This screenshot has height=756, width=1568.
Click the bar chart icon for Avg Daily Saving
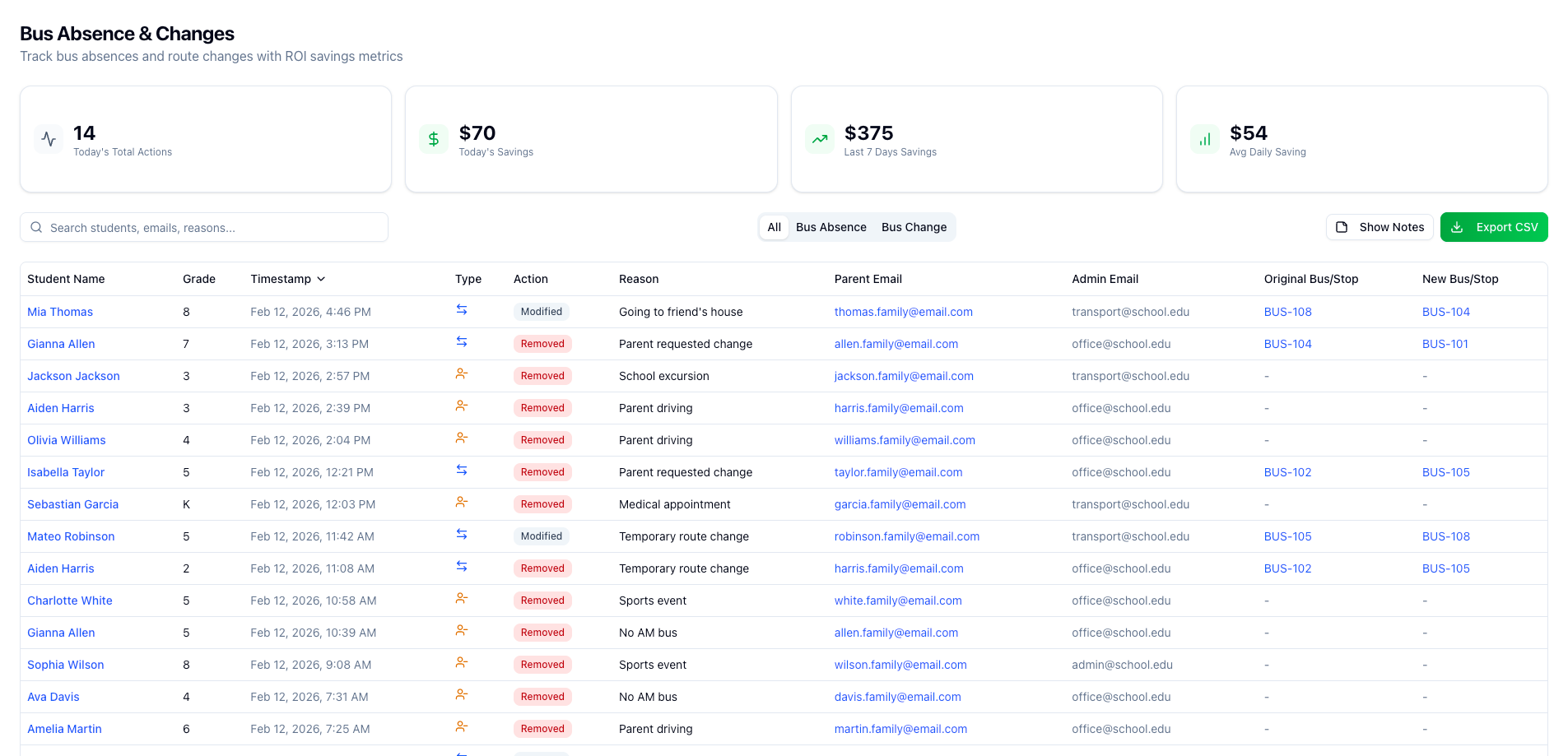(1204, 140)
